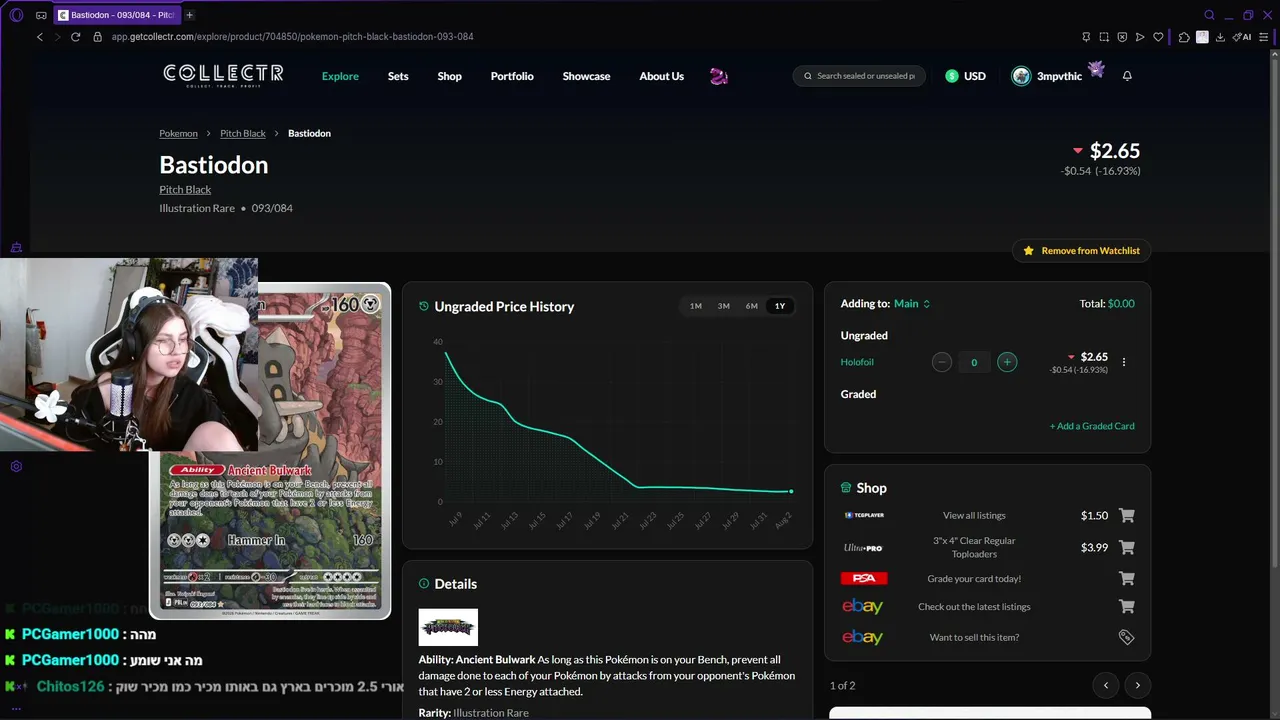Click the send/flow arrow icon

click(x=1140, y=37)
